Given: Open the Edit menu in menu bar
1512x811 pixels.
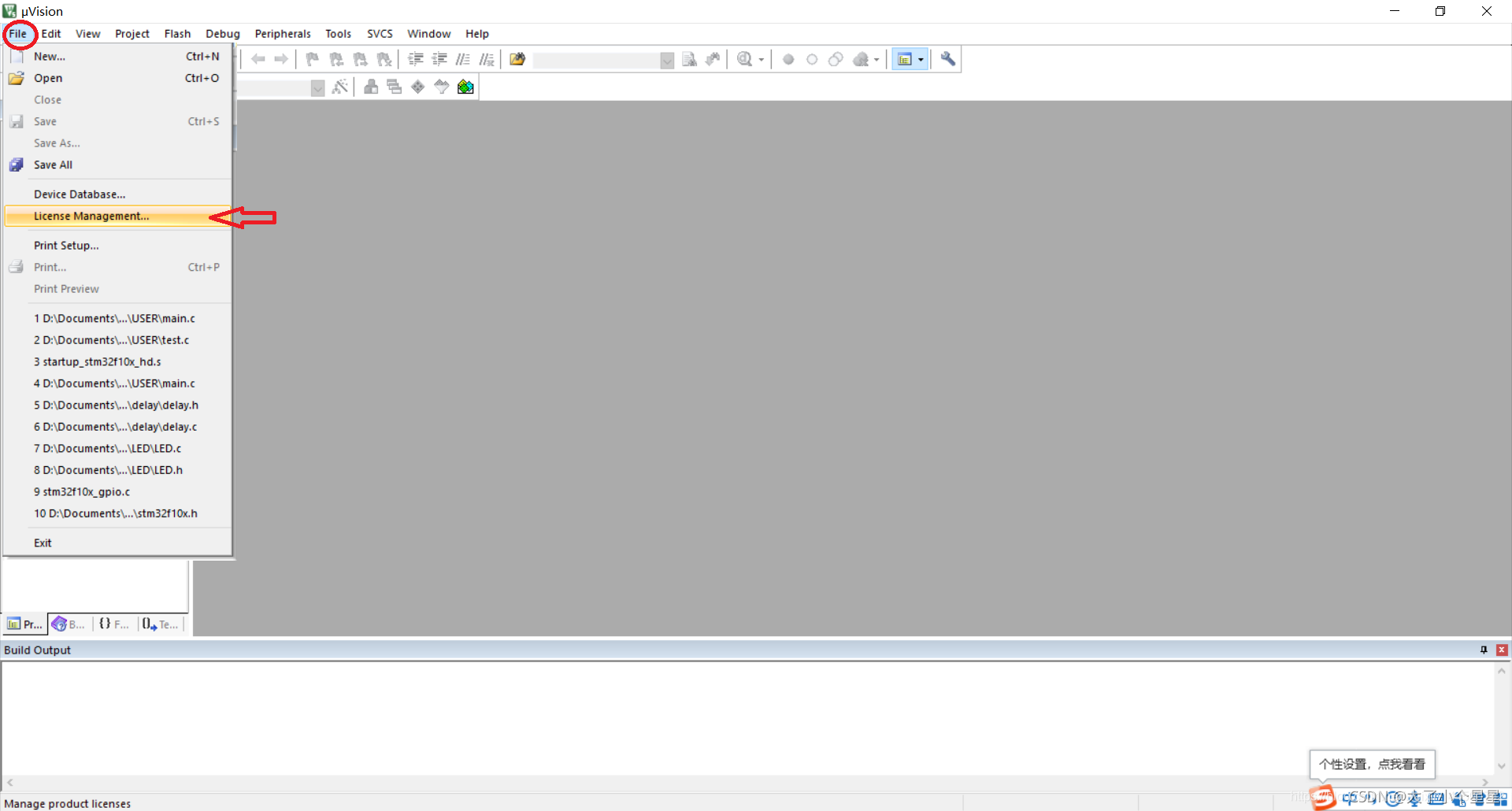Looking at the screenshot, I should tap(51, 34).
